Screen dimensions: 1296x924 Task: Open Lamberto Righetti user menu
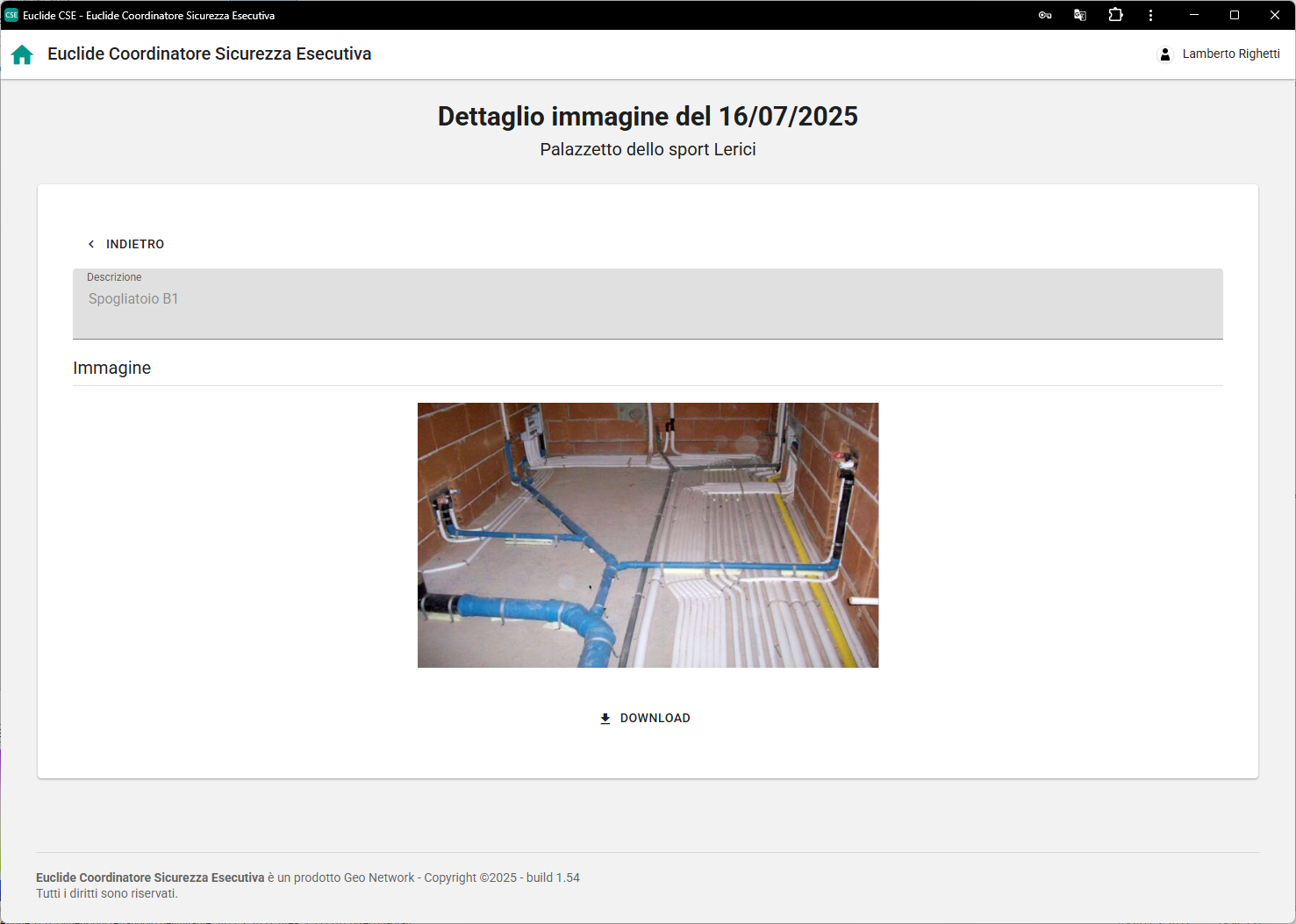tap(1230, 54)
